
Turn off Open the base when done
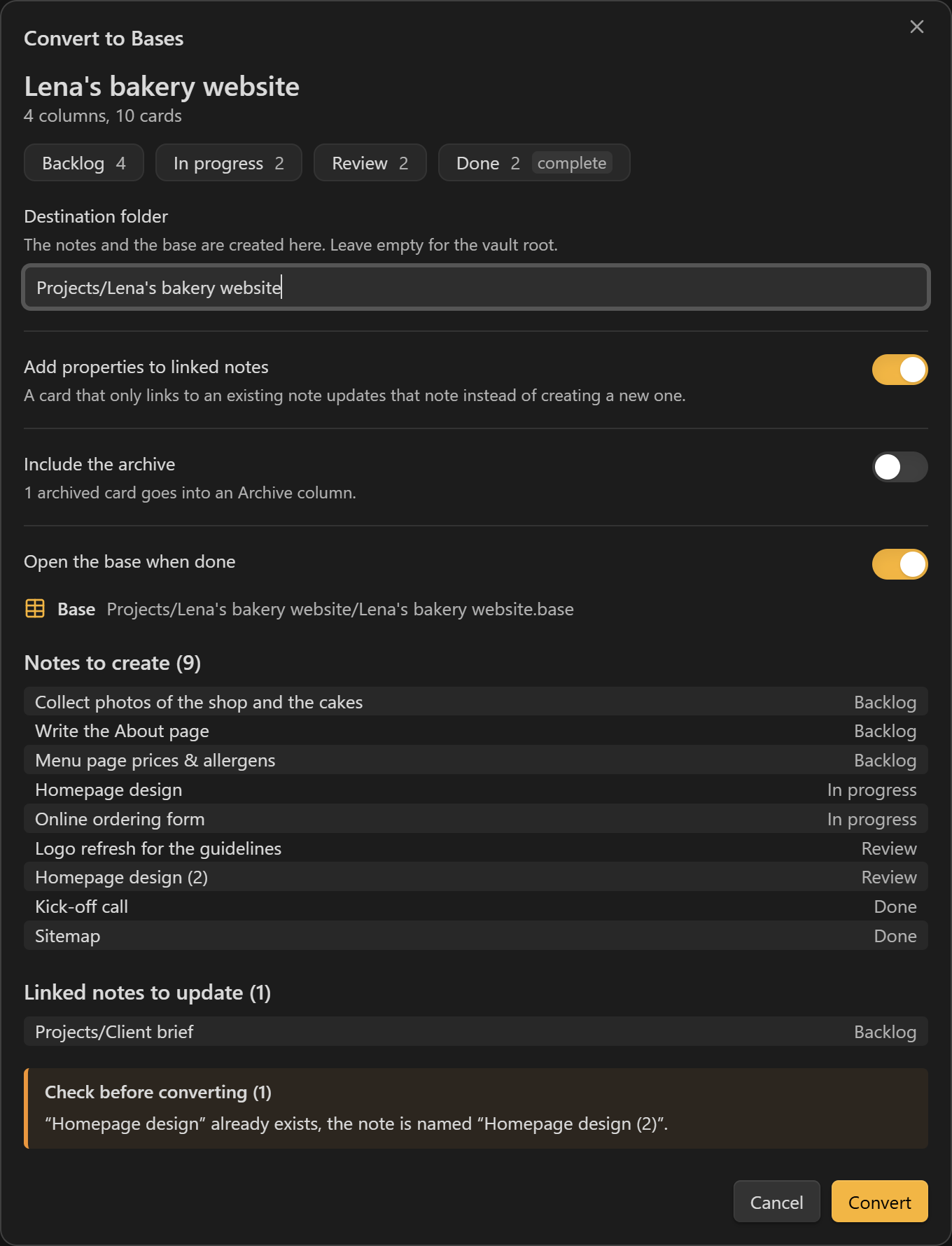click(x=899, y=564)
